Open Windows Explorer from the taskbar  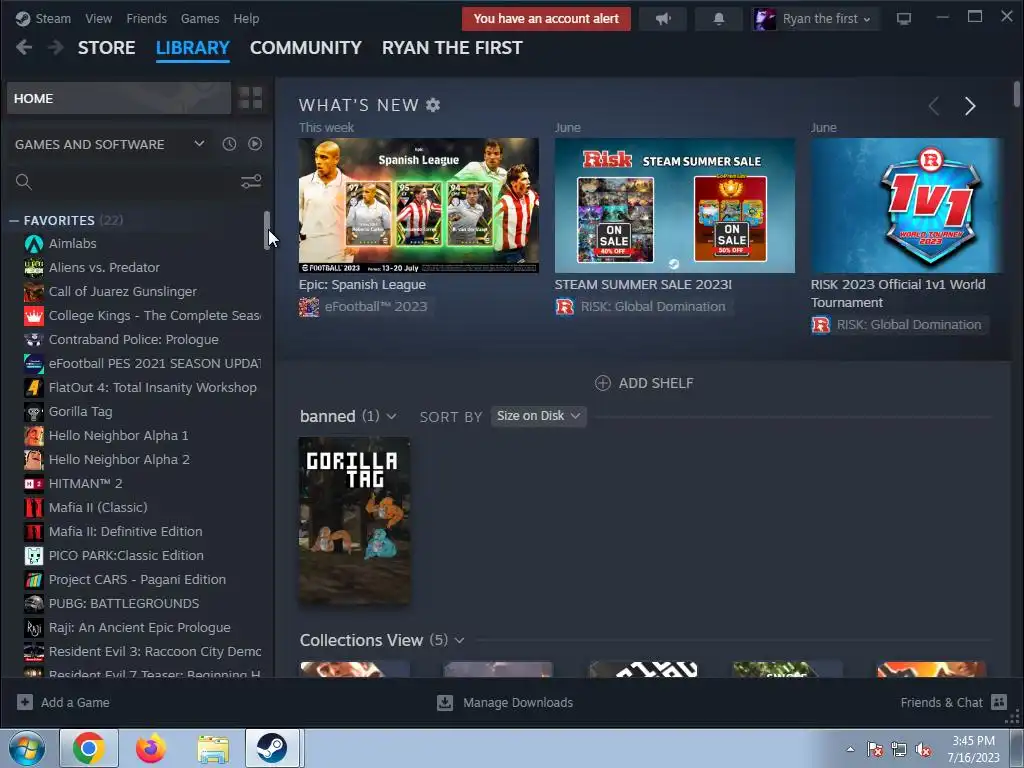point(213,748)
